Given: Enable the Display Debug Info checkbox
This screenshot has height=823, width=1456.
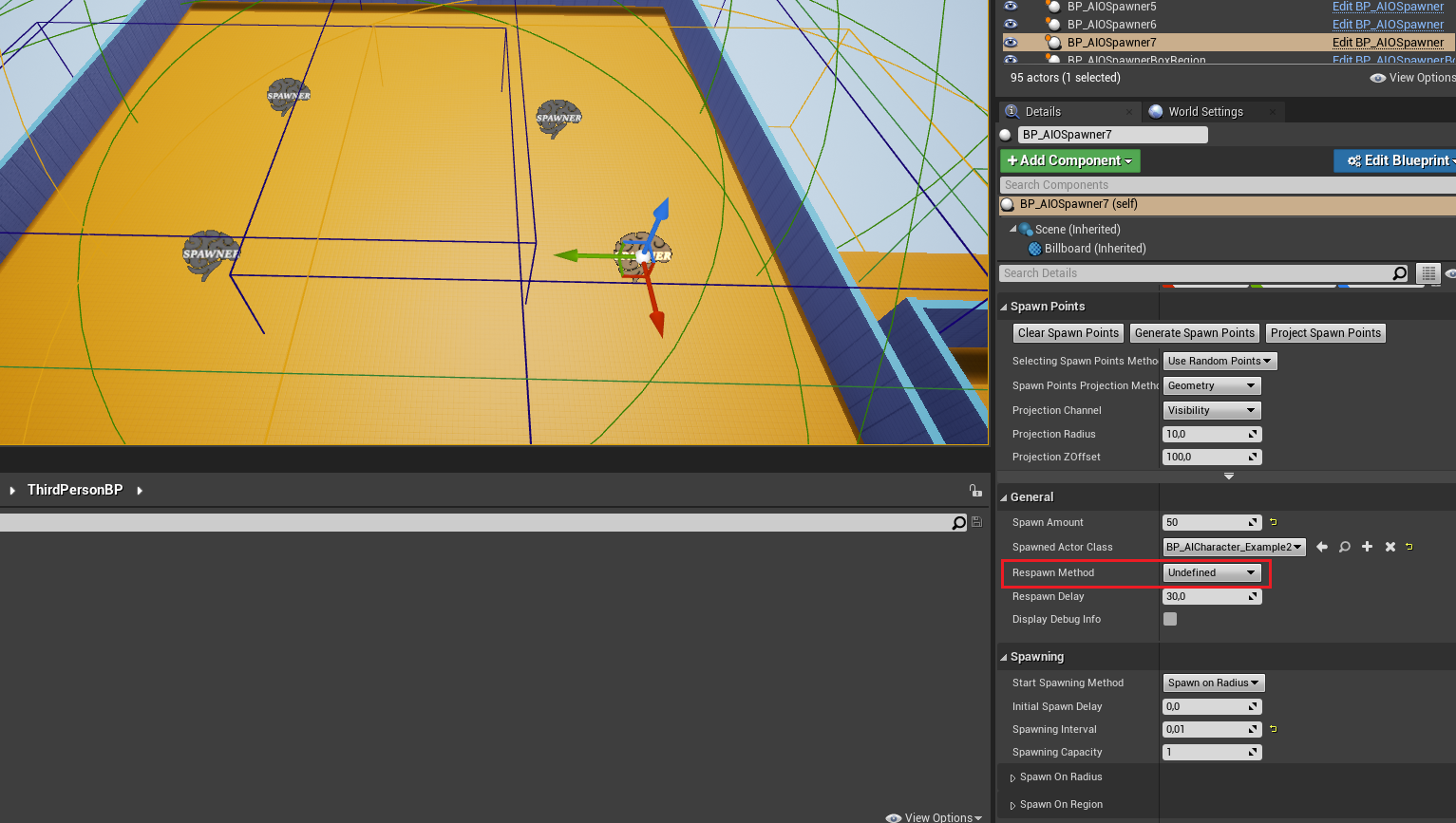Looking at the screenshot, I should click(1170, 619).
